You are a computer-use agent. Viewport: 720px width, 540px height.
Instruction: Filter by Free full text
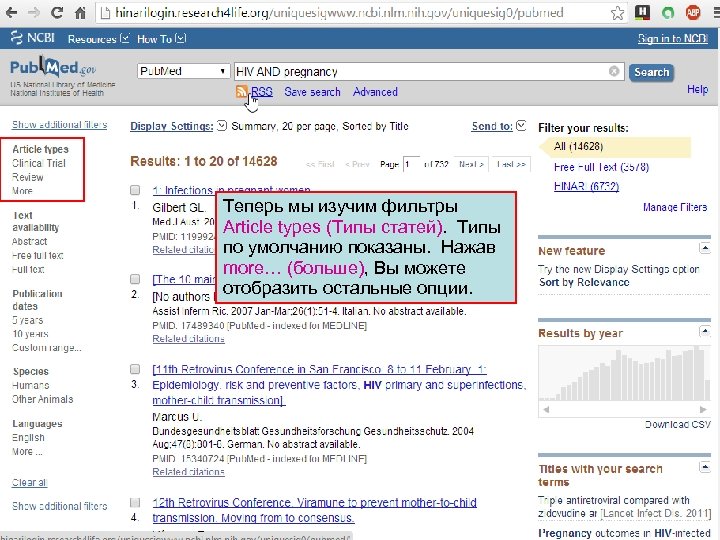[x=38, y=255]
